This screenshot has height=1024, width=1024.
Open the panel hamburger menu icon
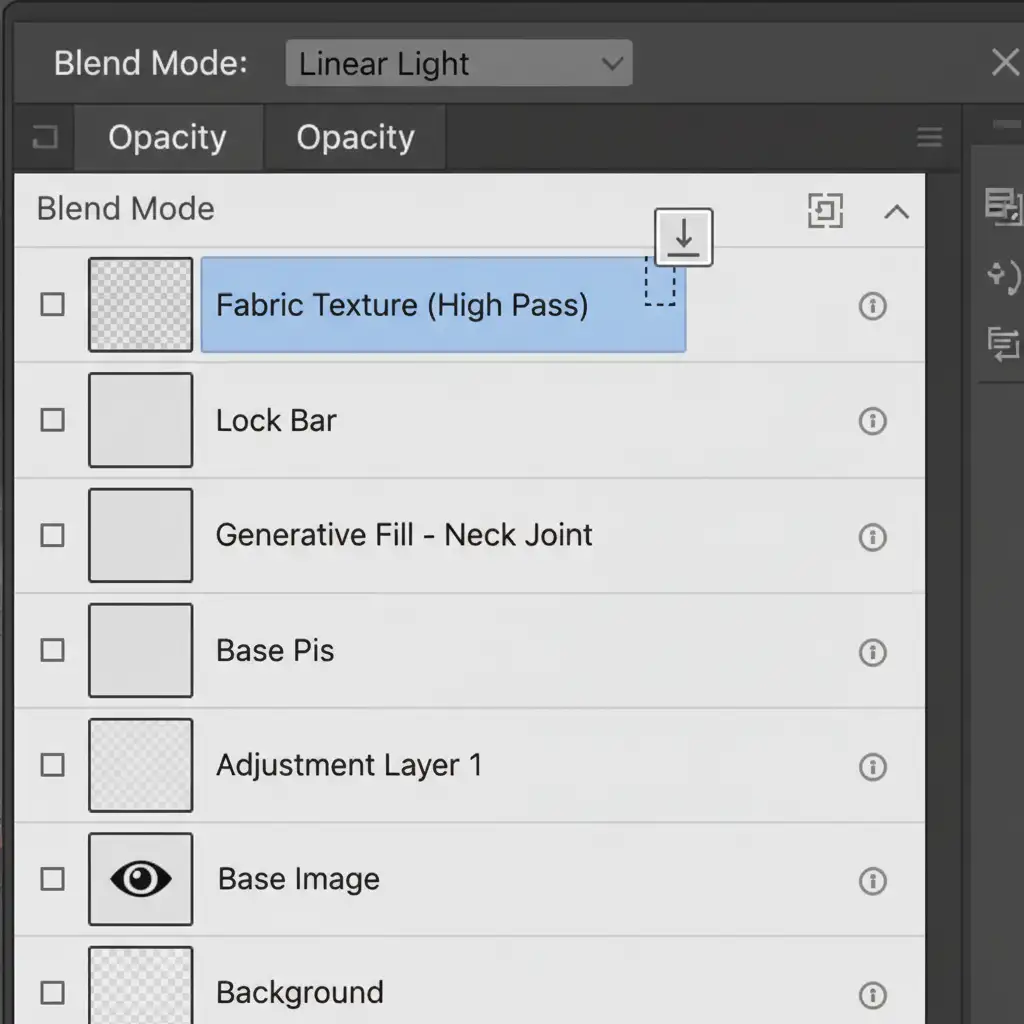929,138
